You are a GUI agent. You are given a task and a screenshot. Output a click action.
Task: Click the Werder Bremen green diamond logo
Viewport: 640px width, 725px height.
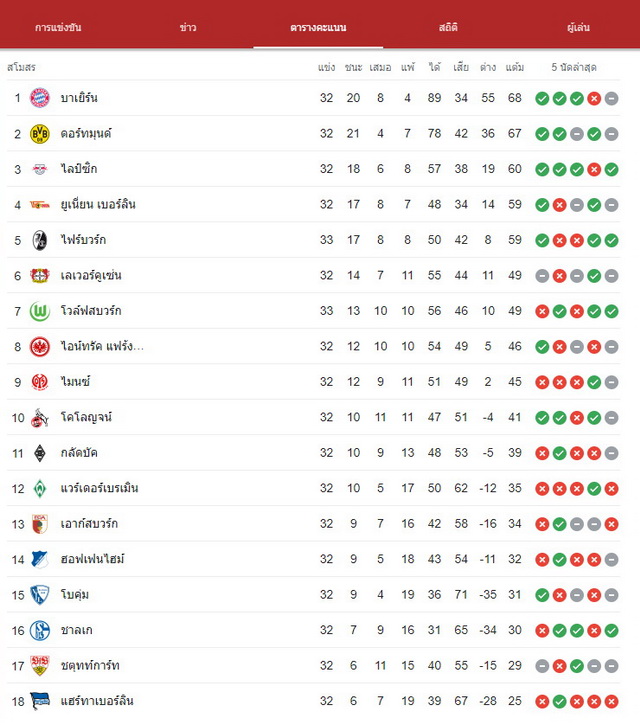tap(40, 488)
